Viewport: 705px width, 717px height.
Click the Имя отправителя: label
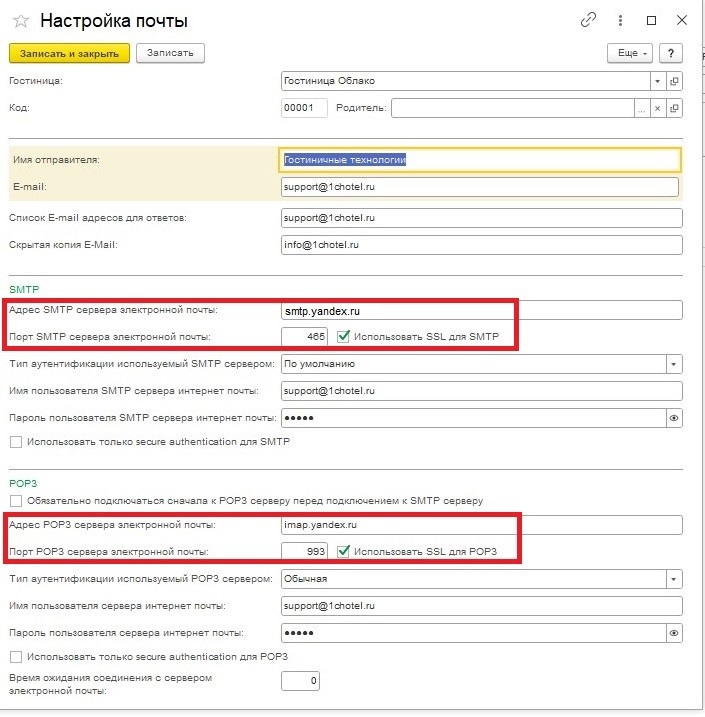click(56, 160)
